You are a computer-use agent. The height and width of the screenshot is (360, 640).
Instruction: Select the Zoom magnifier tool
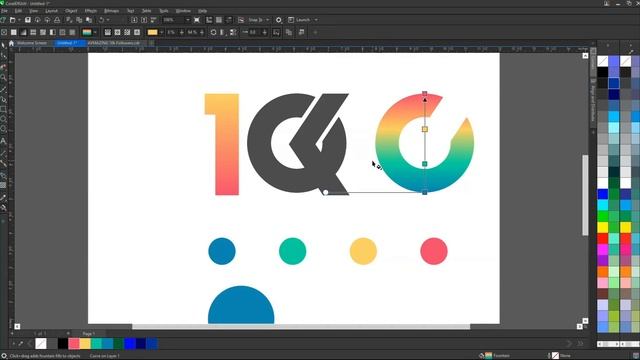3,77
